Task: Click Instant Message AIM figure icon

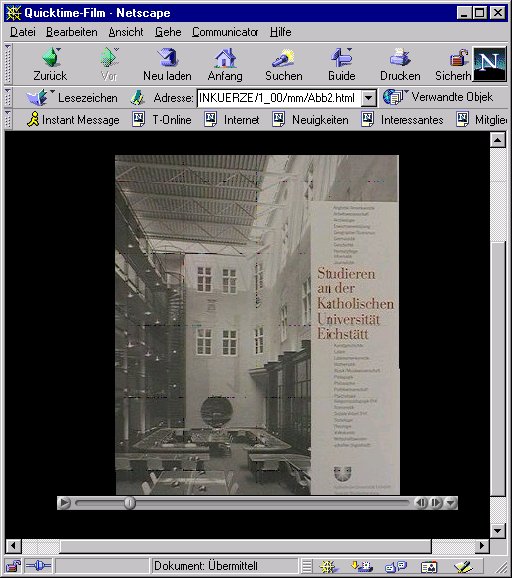Action: coord(33,119)
